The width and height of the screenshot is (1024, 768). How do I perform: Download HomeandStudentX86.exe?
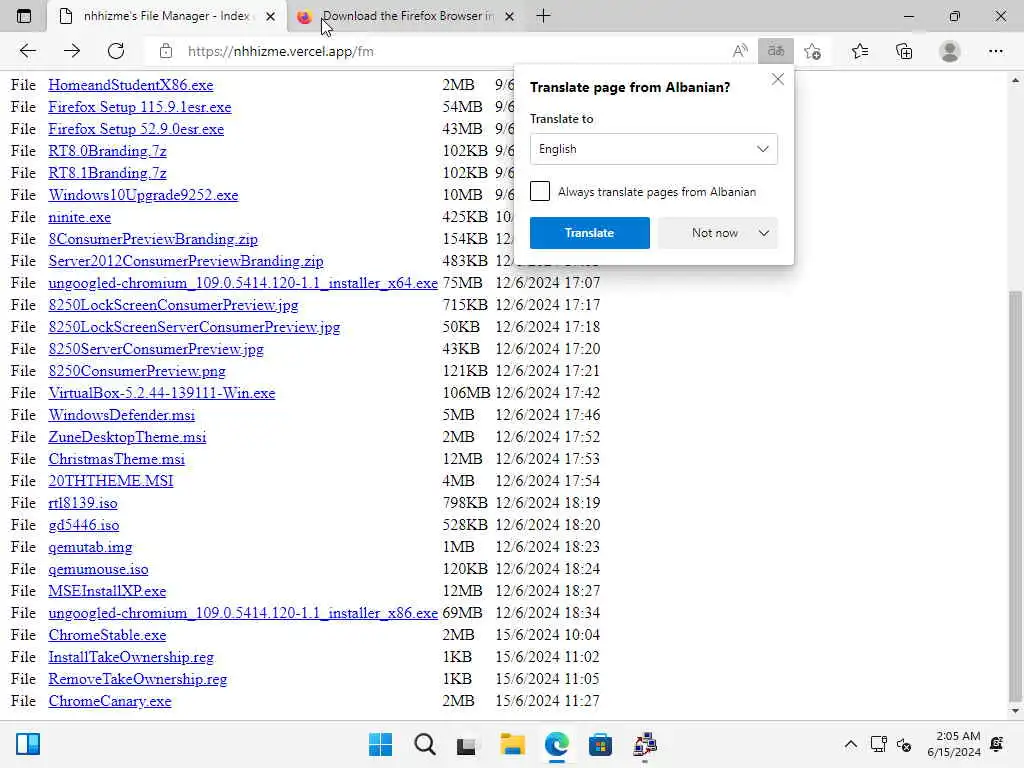click(131, 85)
